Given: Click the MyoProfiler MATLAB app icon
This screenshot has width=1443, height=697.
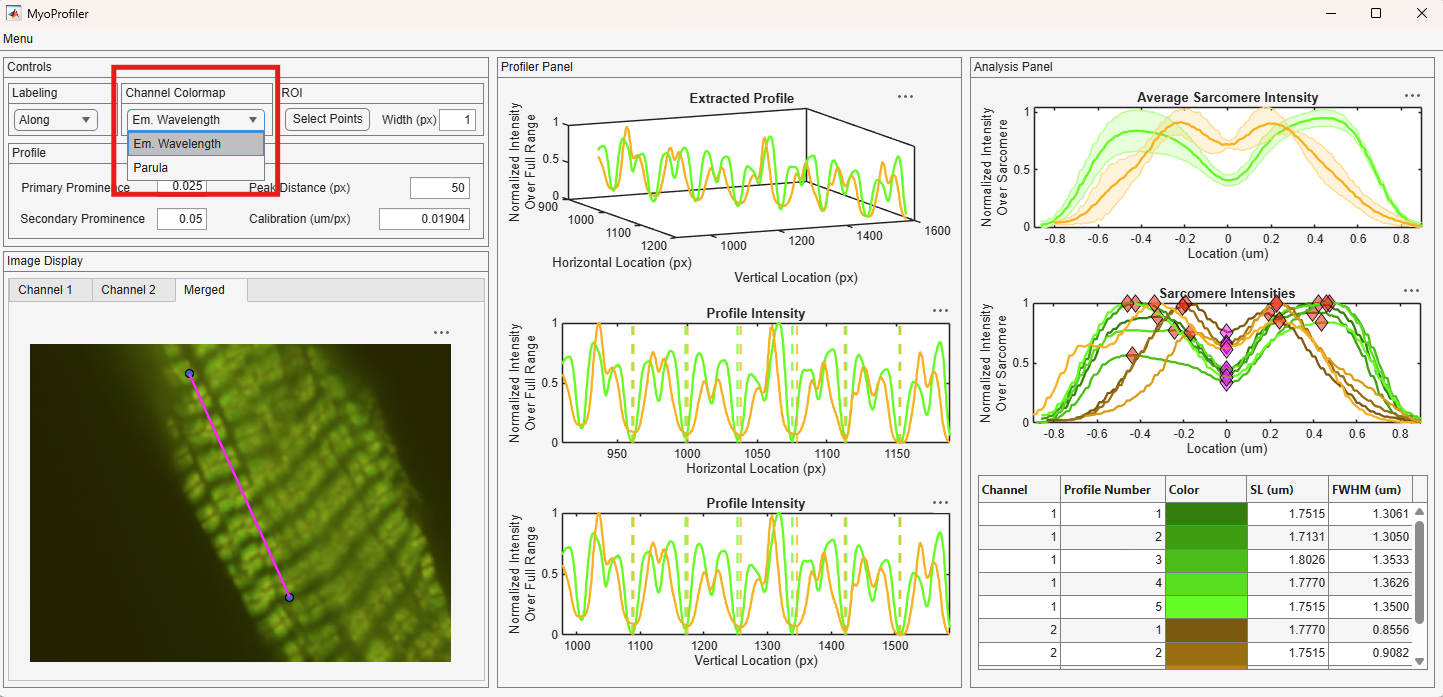Looking at the screenshot, I should (14, 13).
